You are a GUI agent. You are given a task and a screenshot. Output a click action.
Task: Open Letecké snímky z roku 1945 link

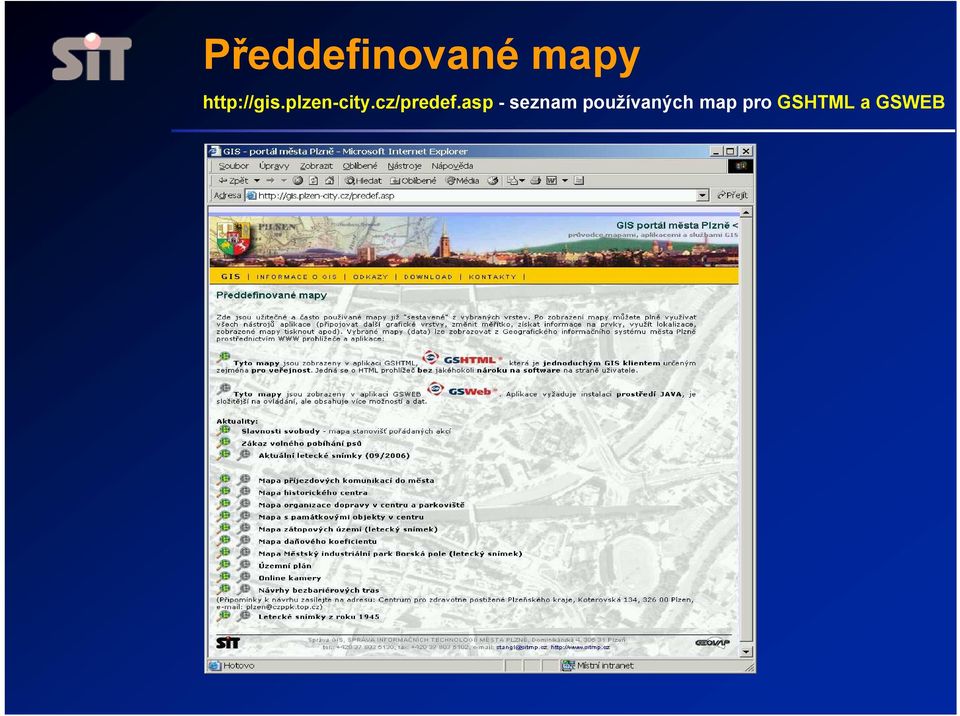click(x=319, y=617)
